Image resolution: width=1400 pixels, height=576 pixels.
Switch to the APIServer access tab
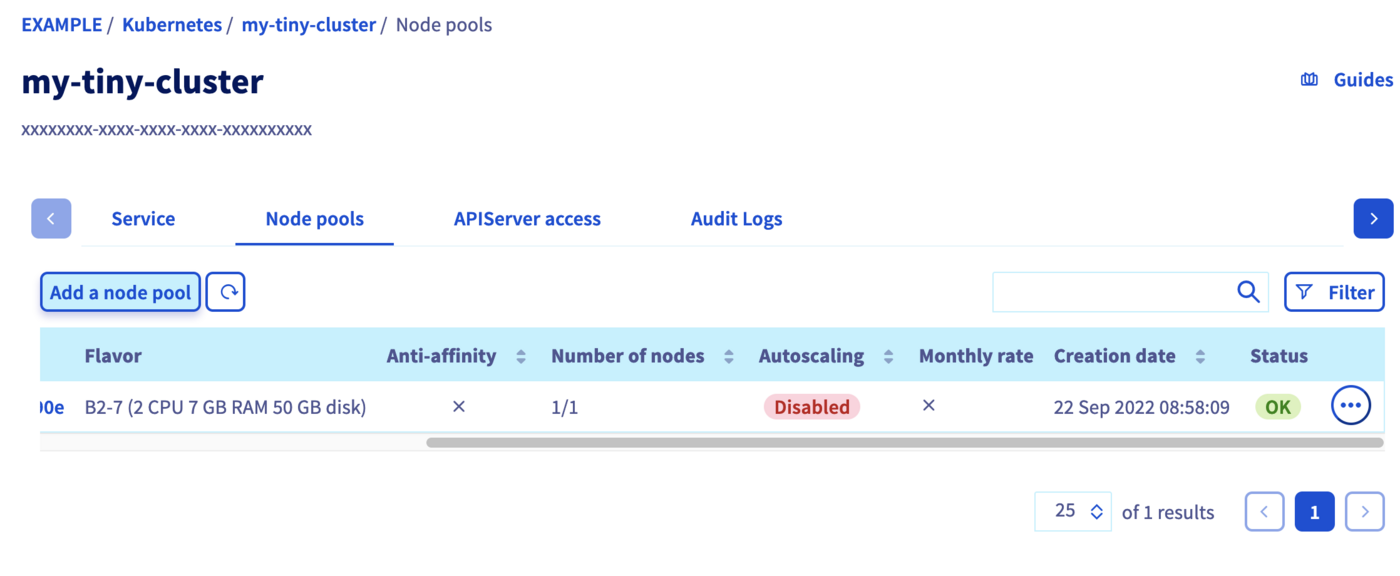click(x=527, y=218)
